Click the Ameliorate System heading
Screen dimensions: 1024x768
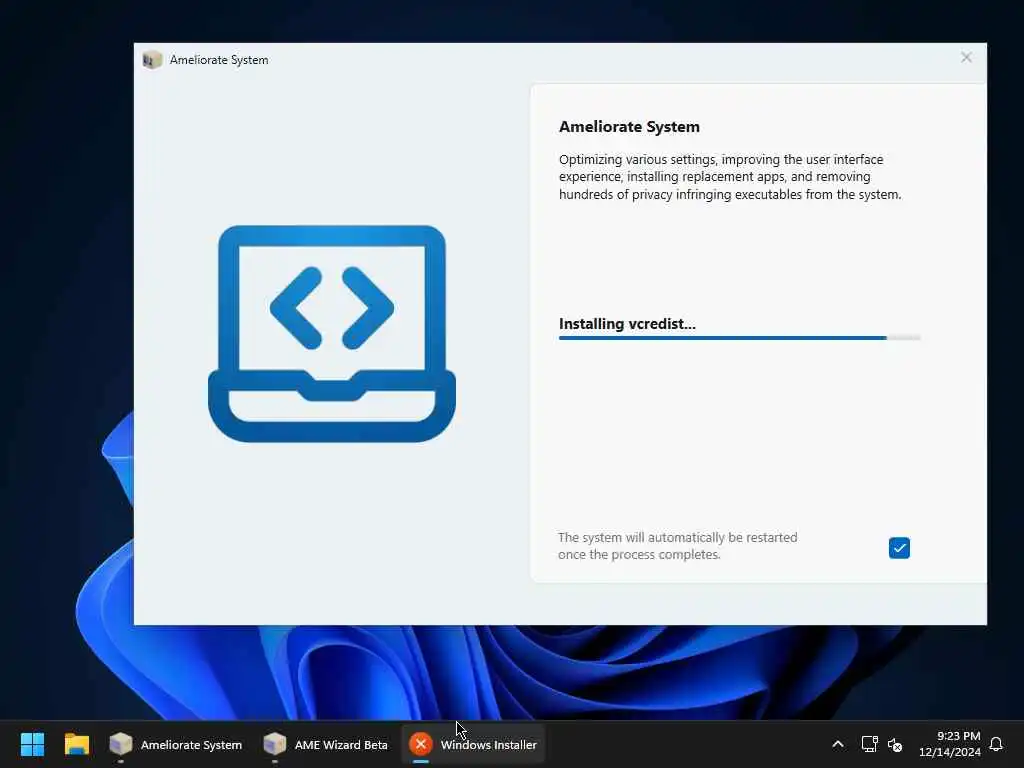coord(629,127)
